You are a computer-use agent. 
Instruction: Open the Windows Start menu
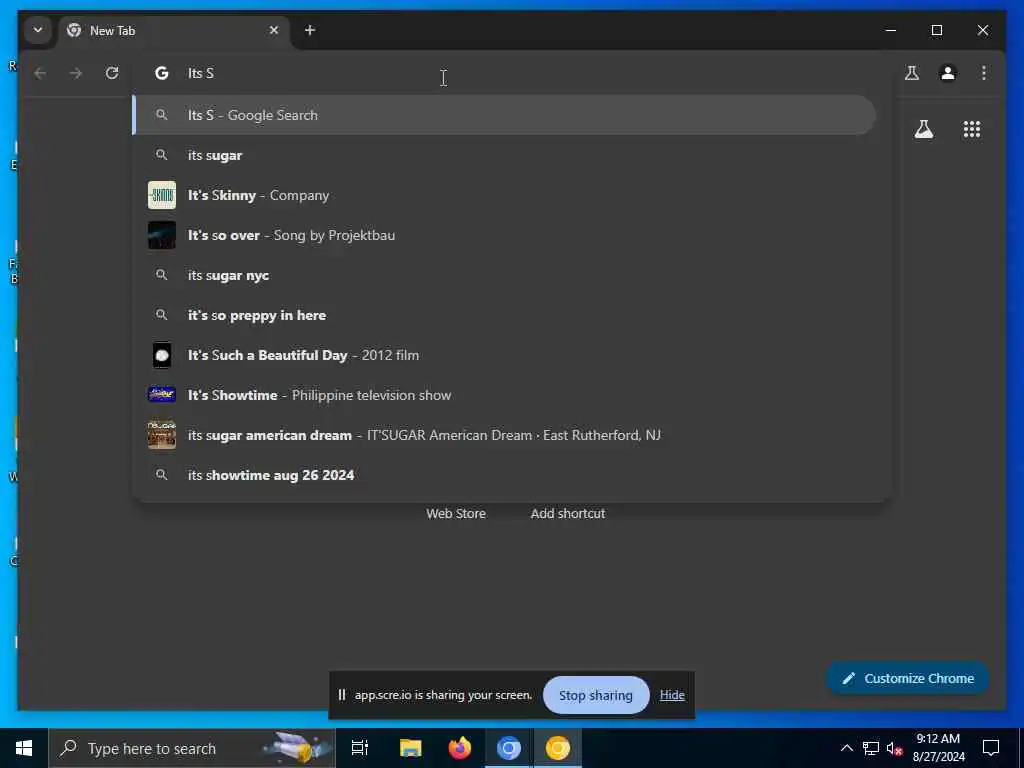click(24, 748)
